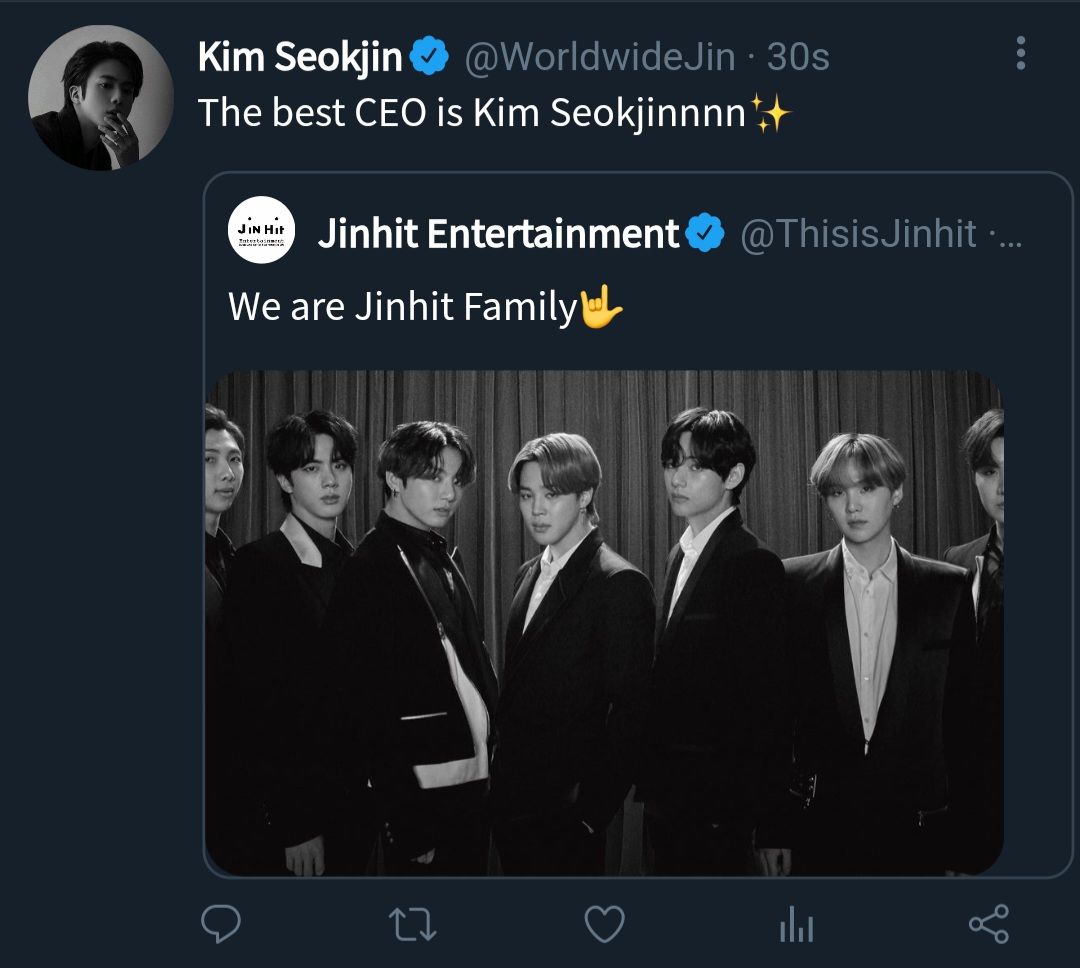Click the Jinhit Entertainment logo avatar
1080x968 pixels.
[262, 231]
